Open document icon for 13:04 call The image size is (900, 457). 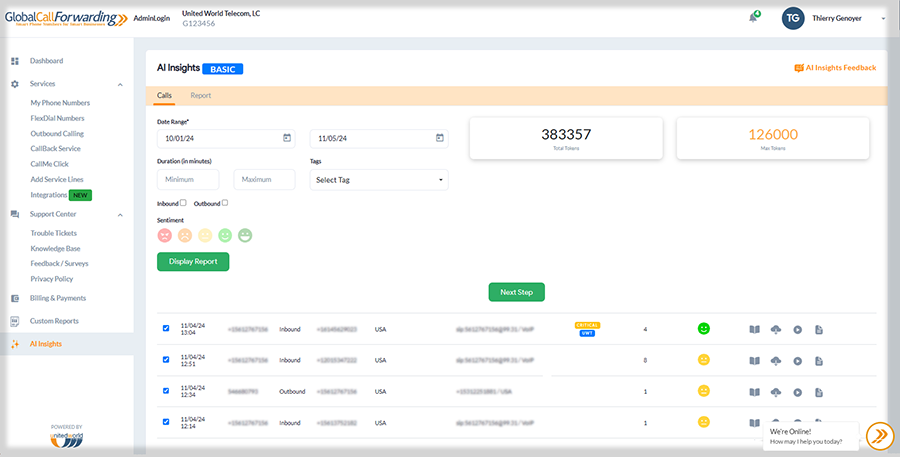(819, 330)
